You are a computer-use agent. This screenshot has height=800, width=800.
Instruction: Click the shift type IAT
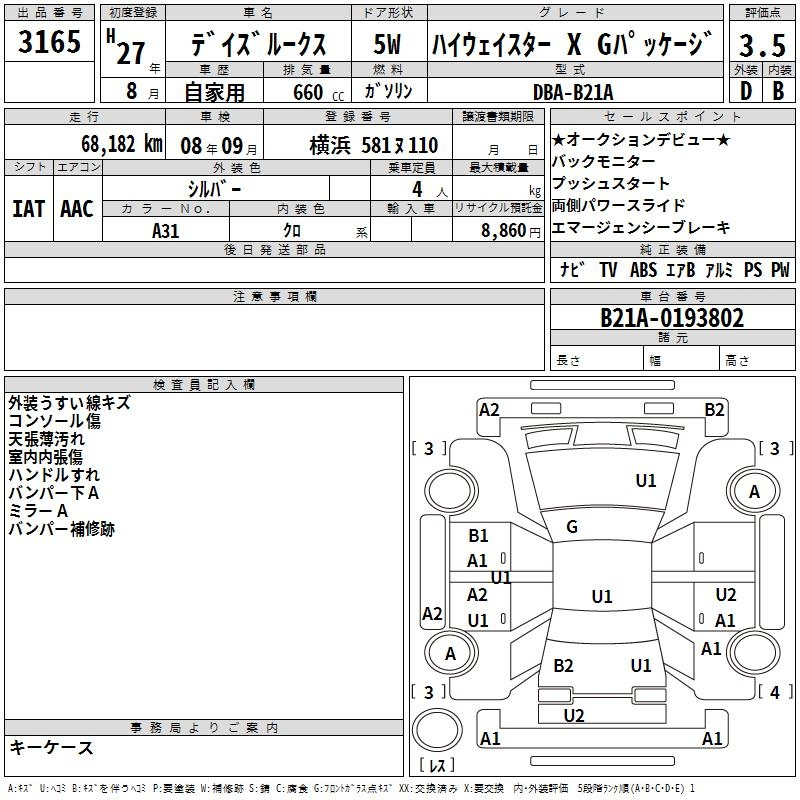point(28,209)
